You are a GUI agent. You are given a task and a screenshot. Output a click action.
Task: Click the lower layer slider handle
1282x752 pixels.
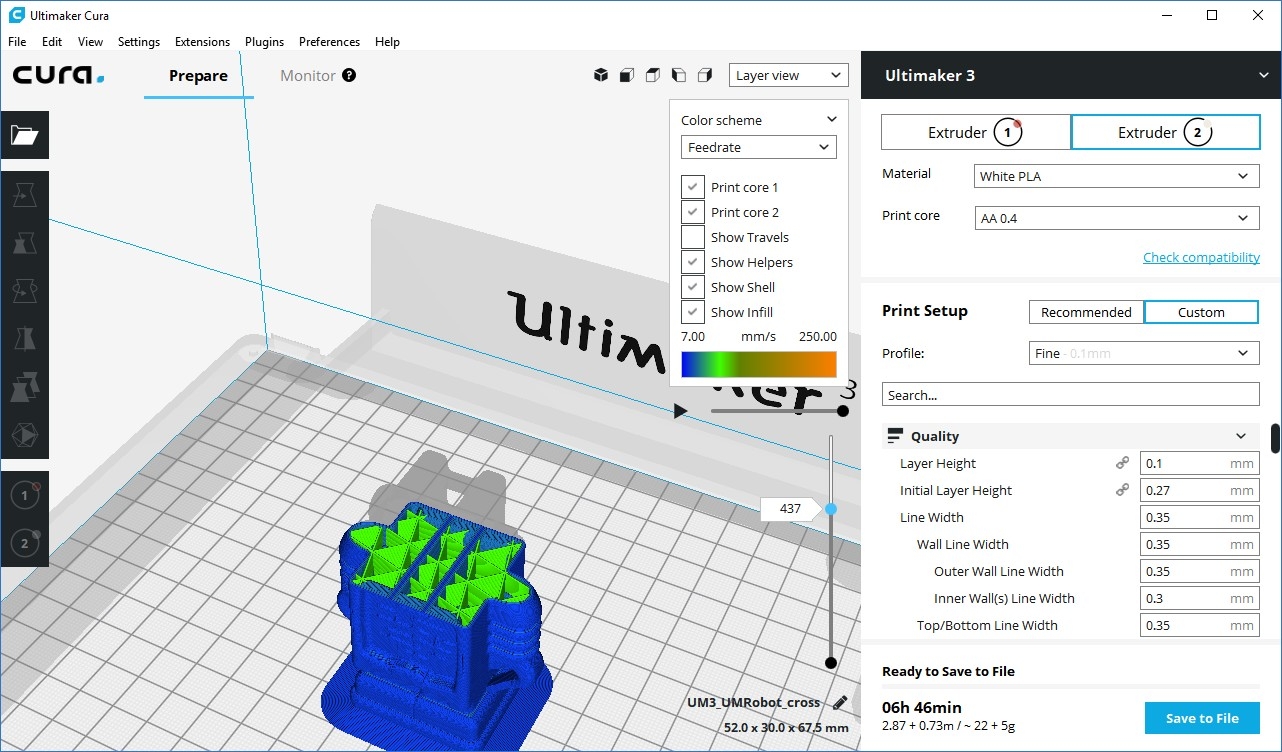[x=830, y=662]
